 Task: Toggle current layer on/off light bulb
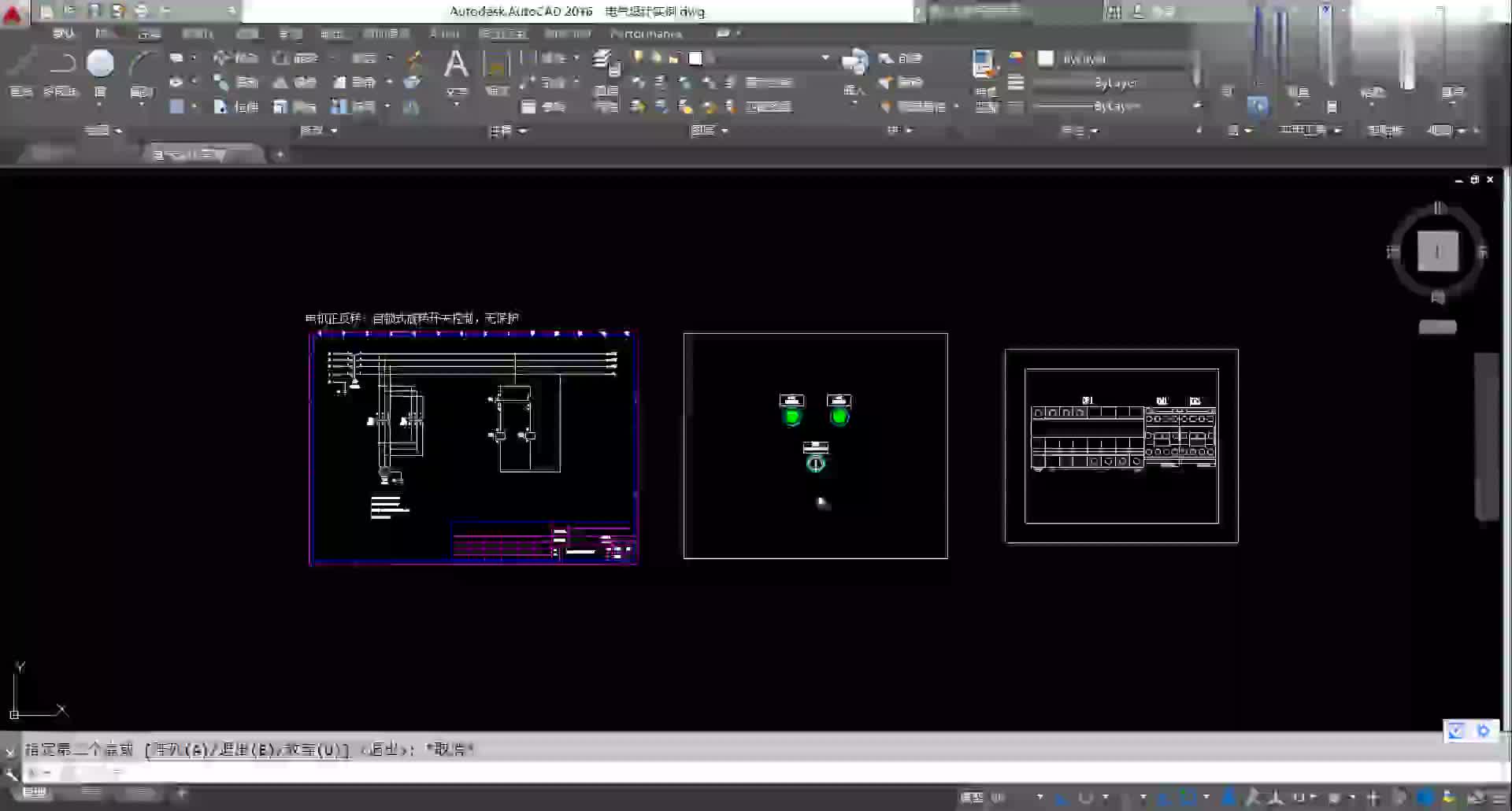click(638, 57)
